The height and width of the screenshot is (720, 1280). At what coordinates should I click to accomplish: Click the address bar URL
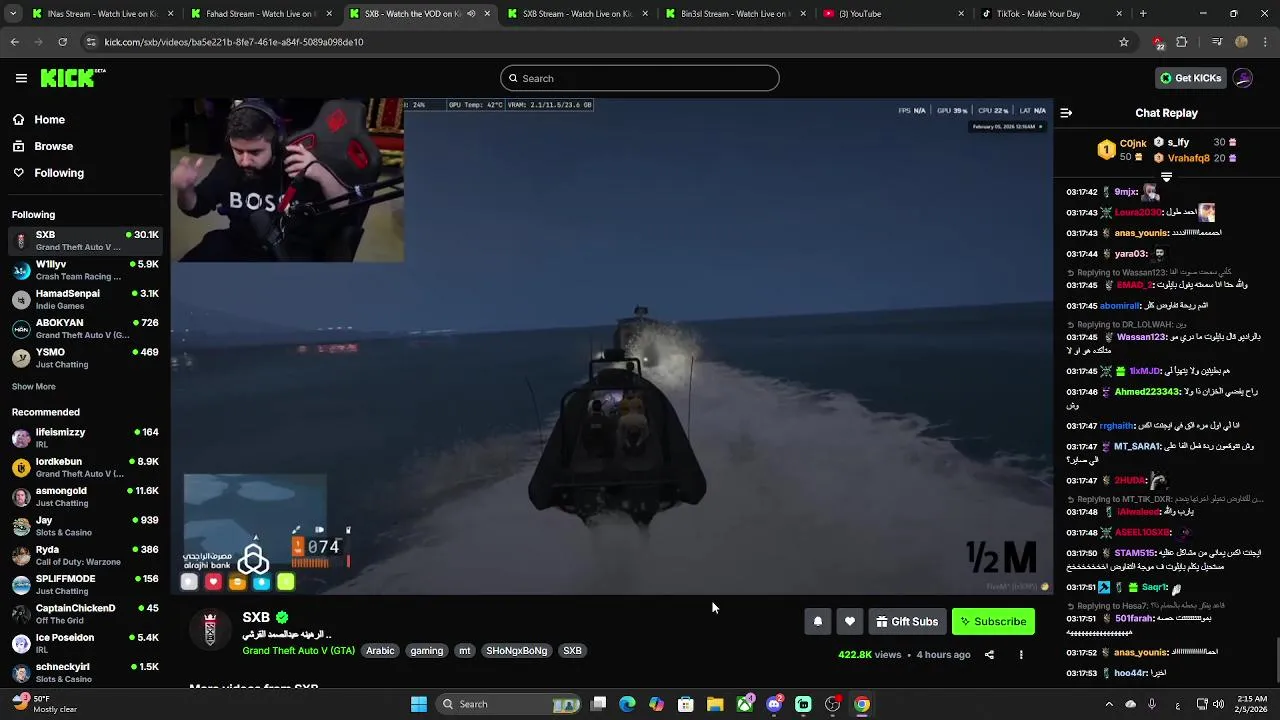point(234,42)
